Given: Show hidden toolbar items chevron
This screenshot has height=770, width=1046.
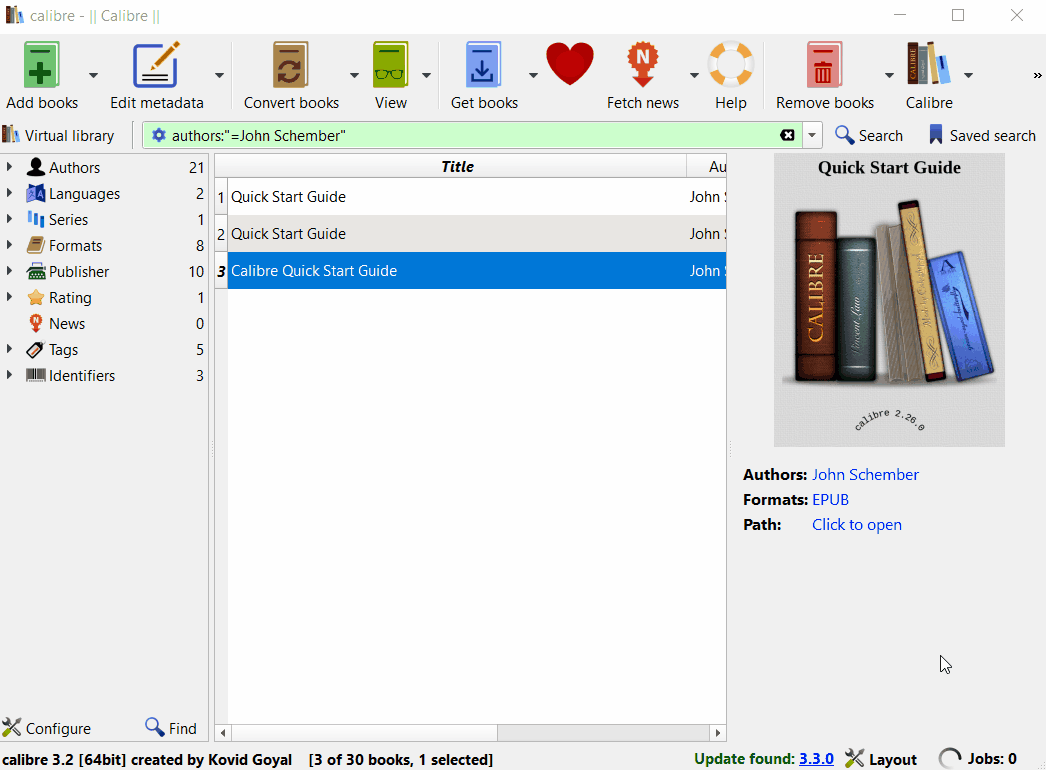Looking at the screenshot, I should click(x=1037, y=75).
